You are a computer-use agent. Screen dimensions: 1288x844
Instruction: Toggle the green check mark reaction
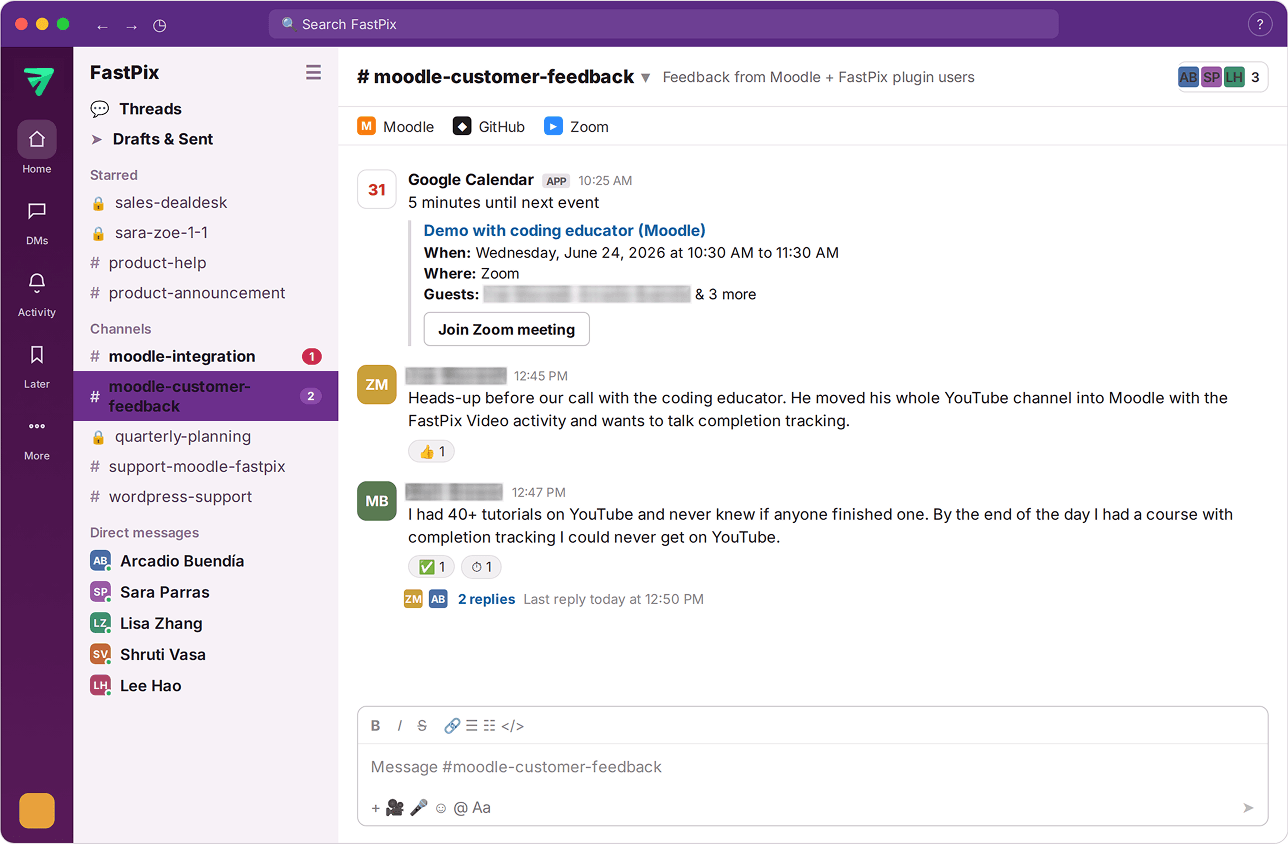click(432, 567)
